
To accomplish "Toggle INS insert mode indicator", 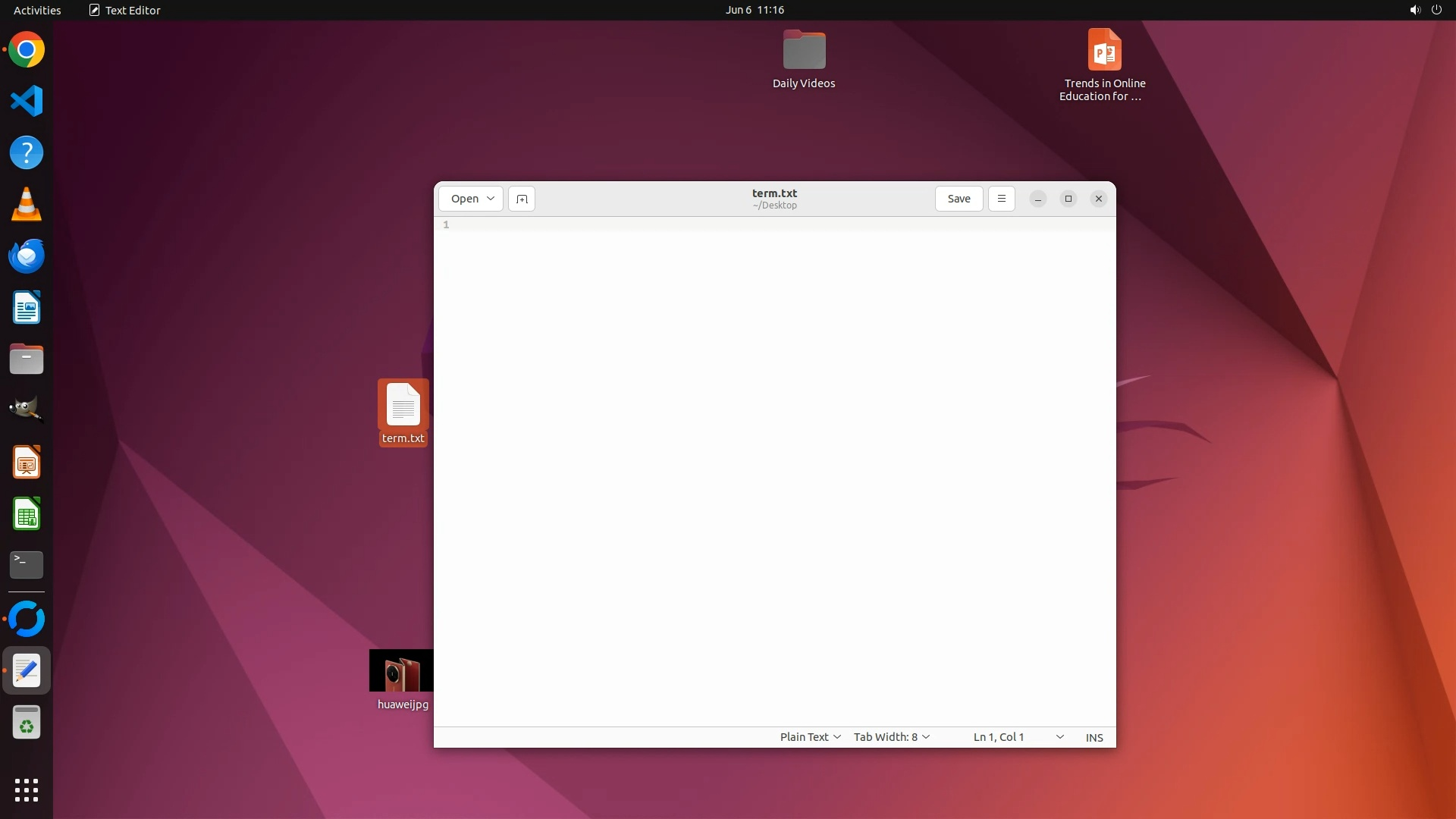I will point(1094,737).
